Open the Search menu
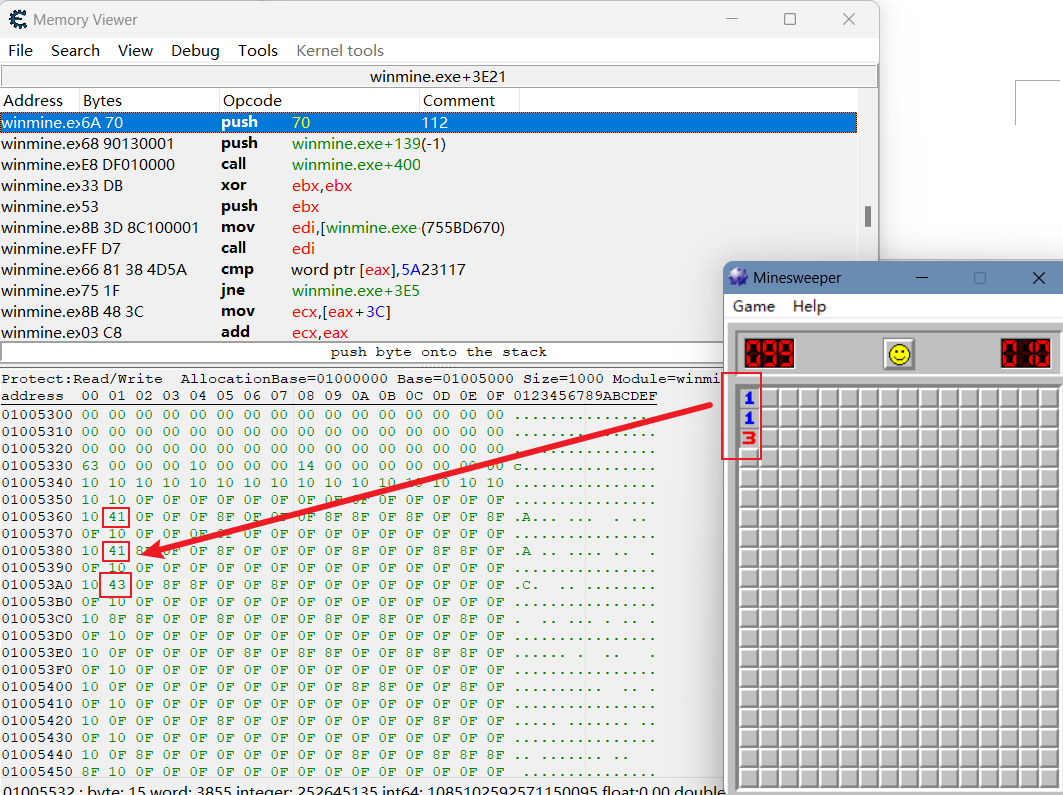Screen dimensions: 1063x795 [75, 50]
